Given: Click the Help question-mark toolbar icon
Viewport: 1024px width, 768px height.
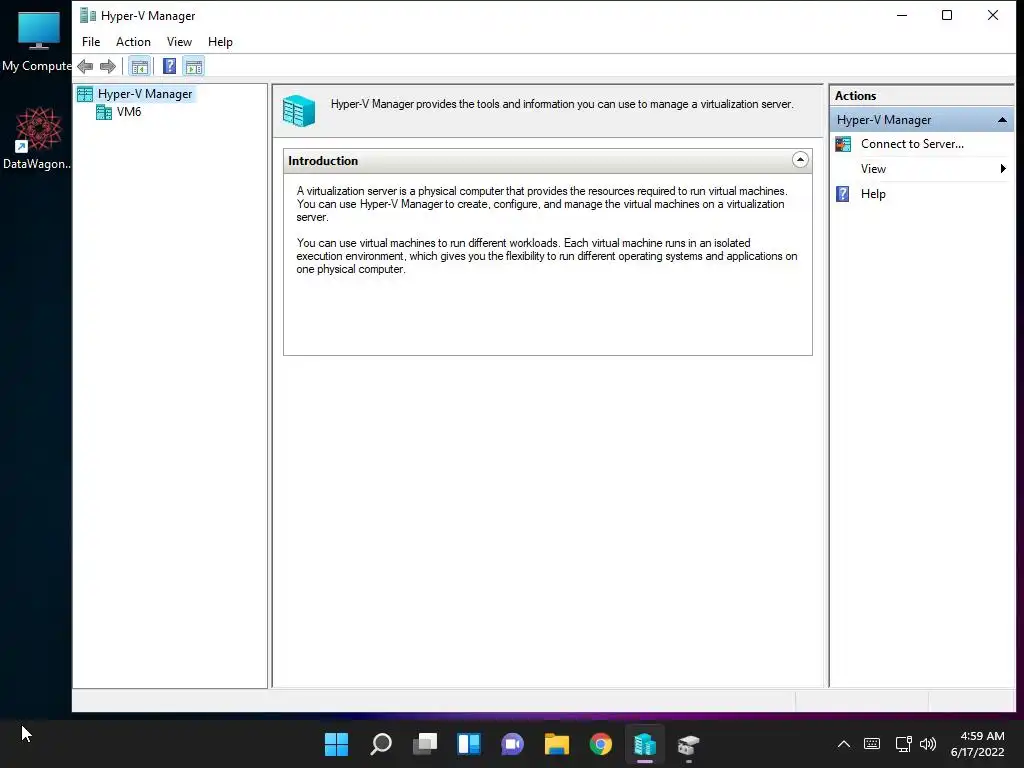Looking at the screenshot, I should point(169,66).
